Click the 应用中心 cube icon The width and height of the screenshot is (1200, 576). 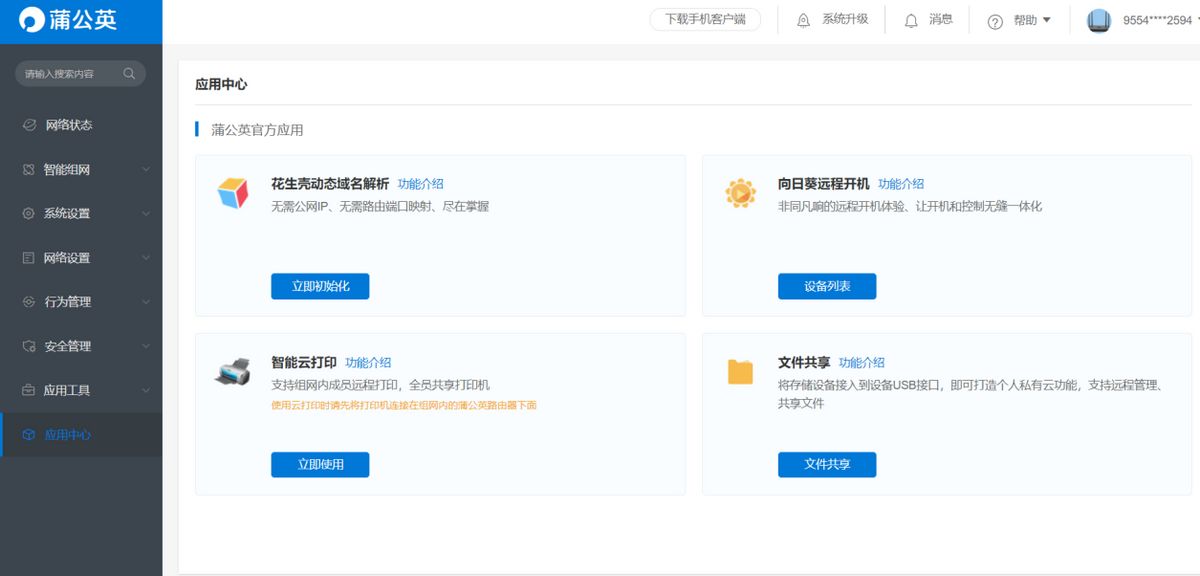(29, 435)
